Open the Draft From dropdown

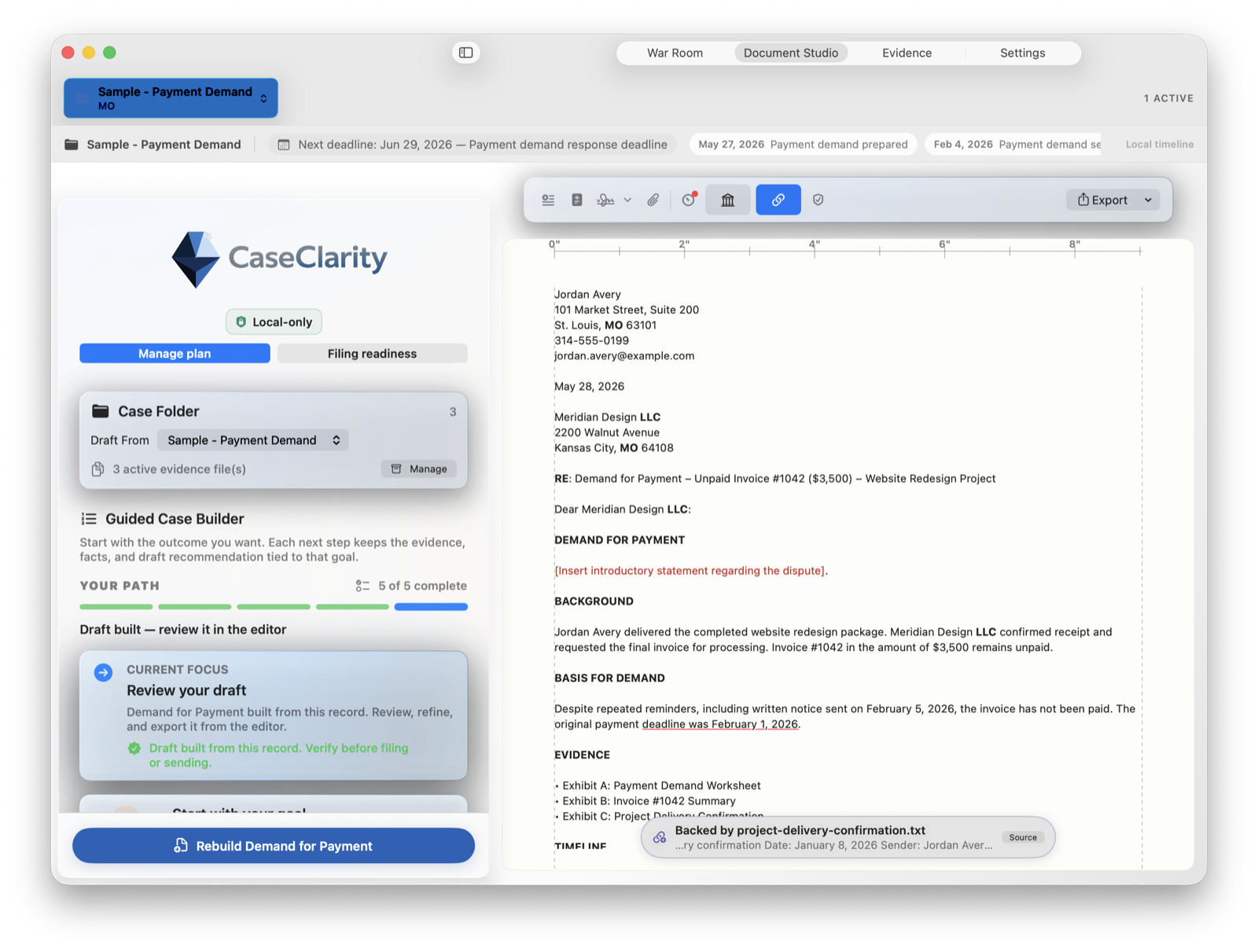click(253, 440)
